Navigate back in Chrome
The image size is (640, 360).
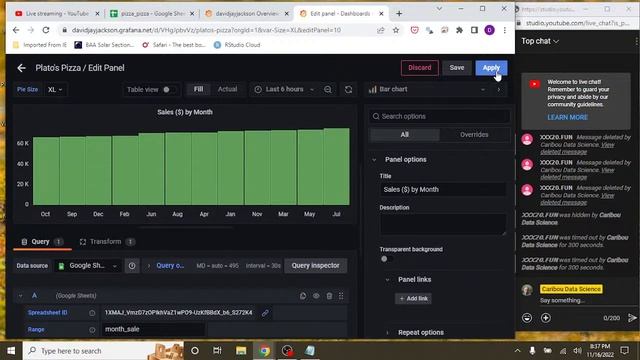click(16, 30)
